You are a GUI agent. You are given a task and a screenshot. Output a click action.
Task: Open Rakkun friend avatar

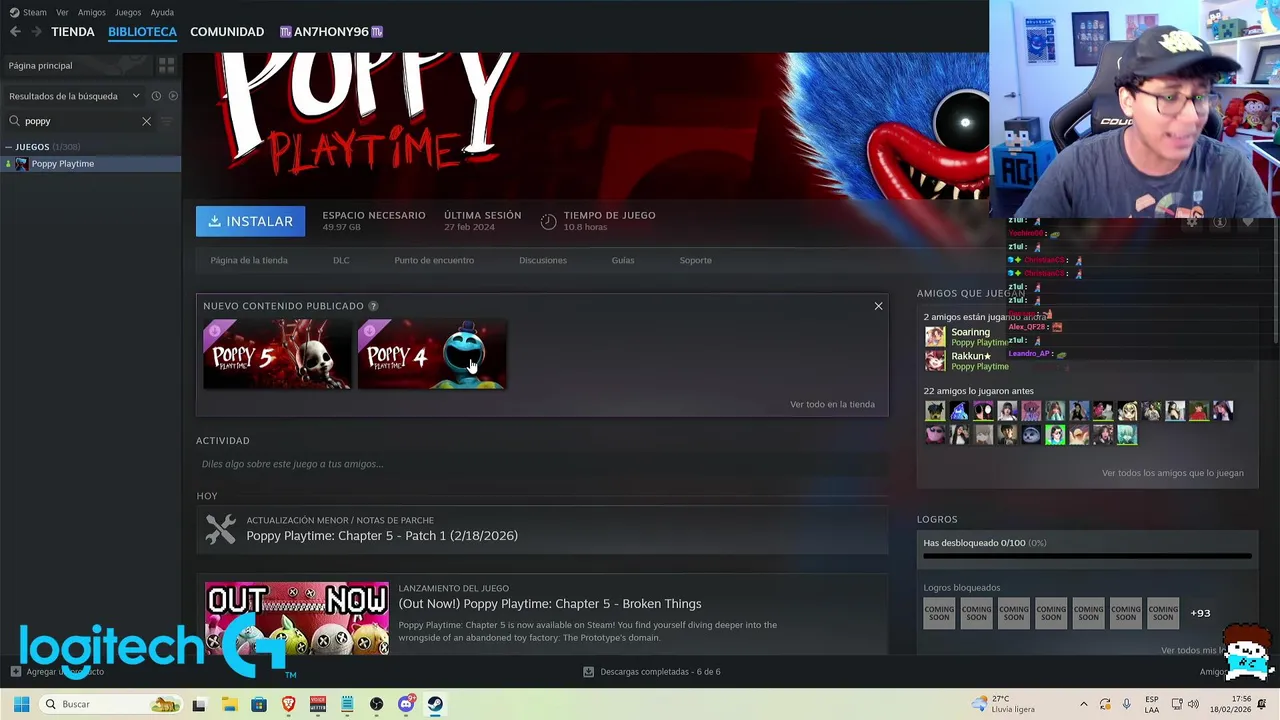[x=935, y=361]
